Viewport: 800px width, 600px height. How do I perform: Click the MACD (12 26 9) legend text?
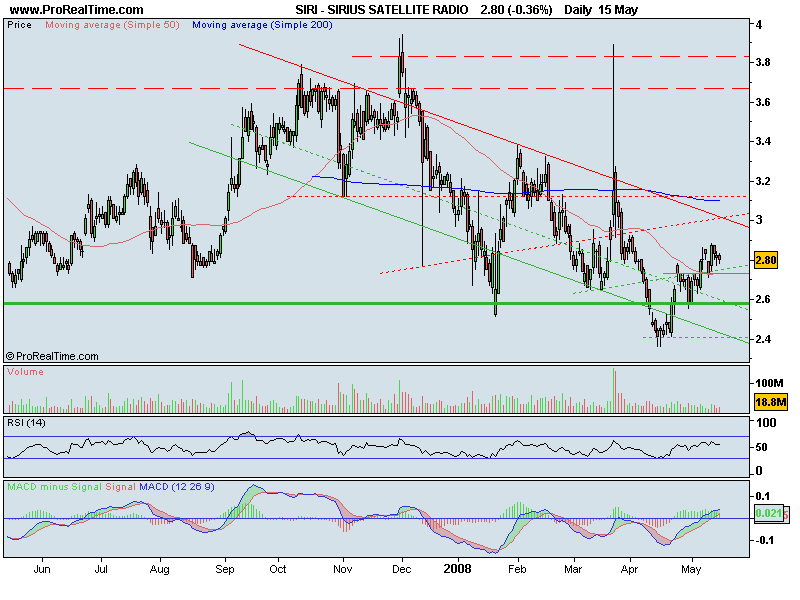coord(177,487)
